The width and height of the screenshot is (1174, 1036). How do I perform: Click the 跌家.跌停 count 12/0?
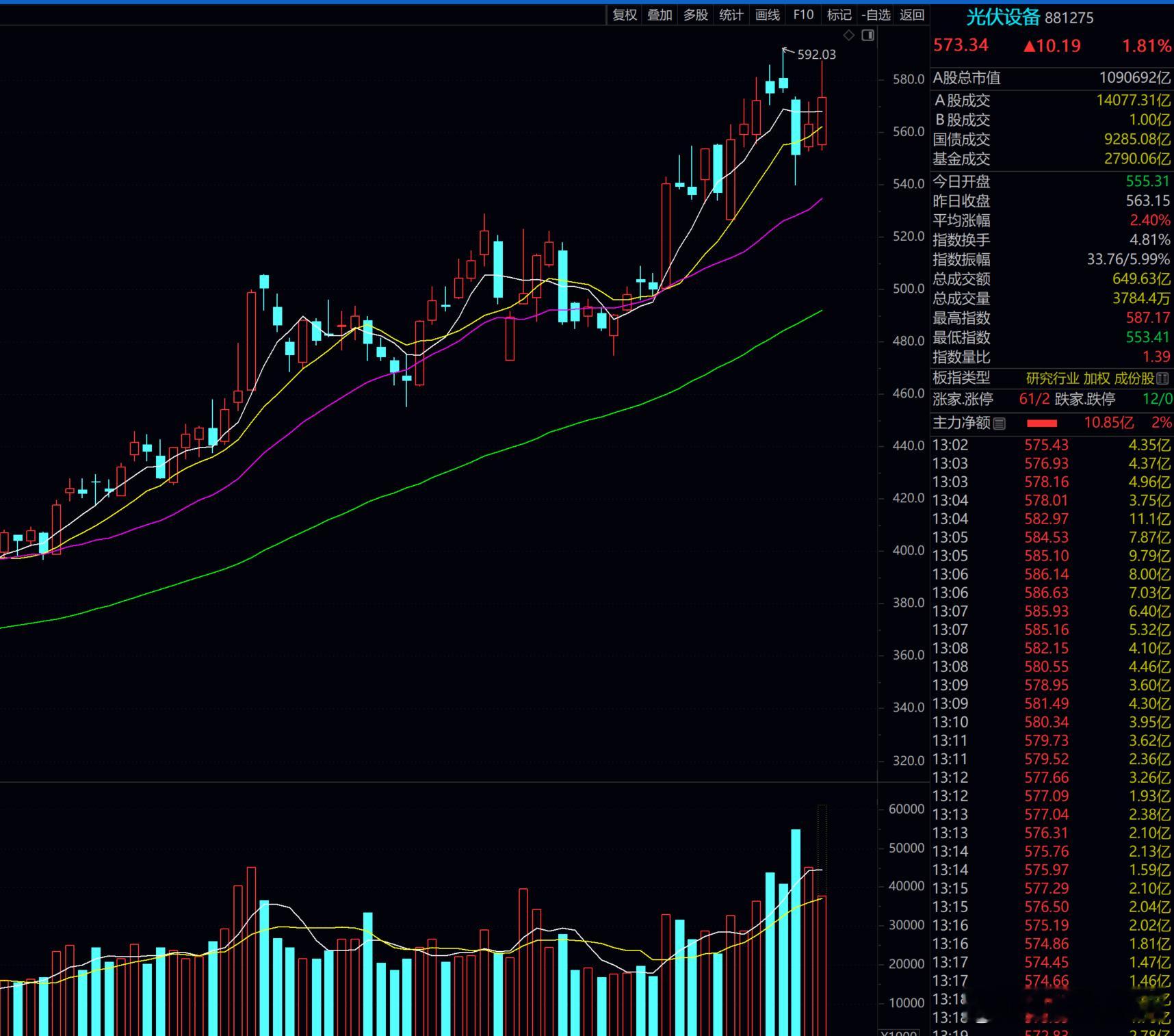[x=1157, y=399]
